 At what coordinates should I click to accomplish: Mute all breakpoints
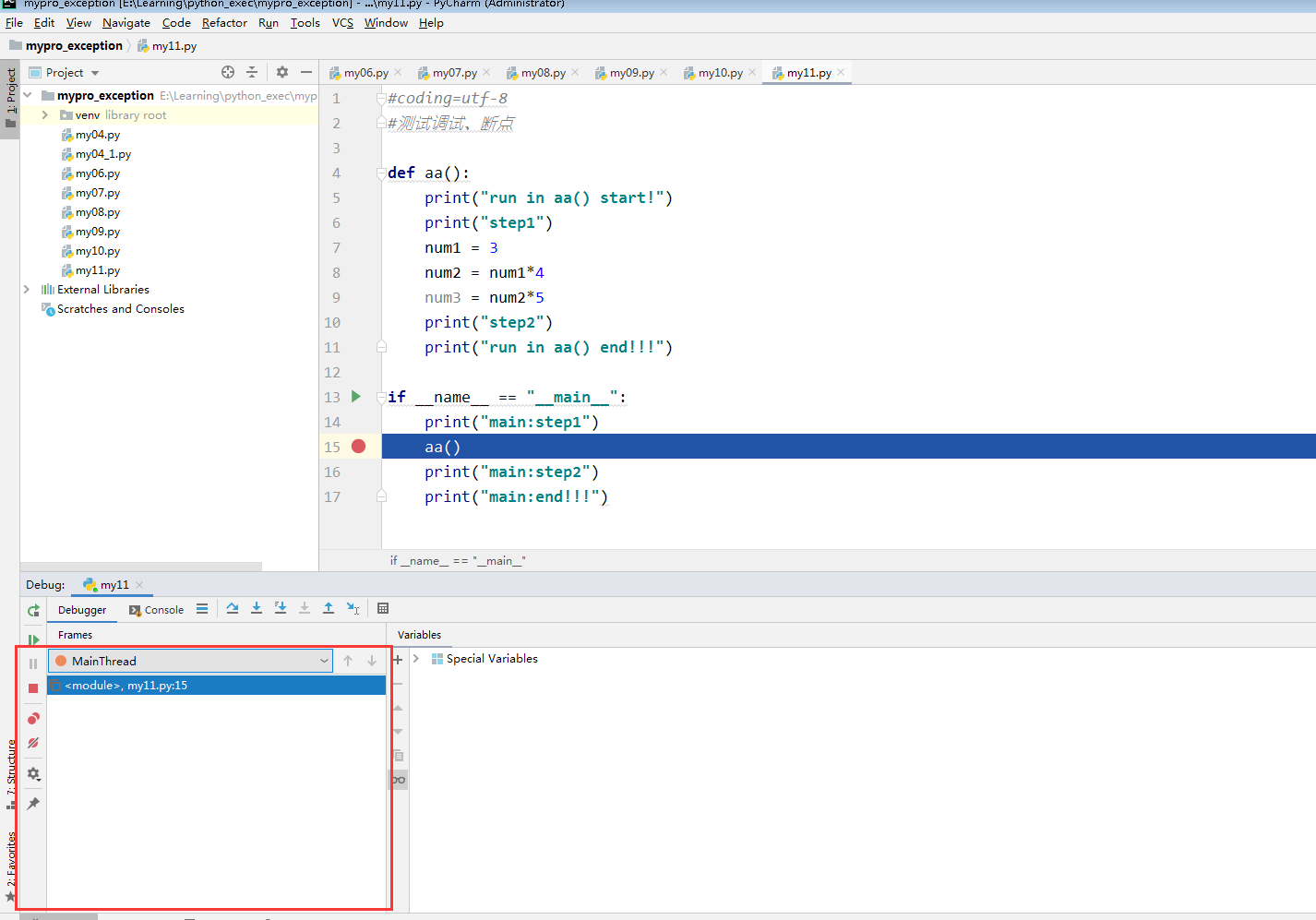[x=33, y=743]
